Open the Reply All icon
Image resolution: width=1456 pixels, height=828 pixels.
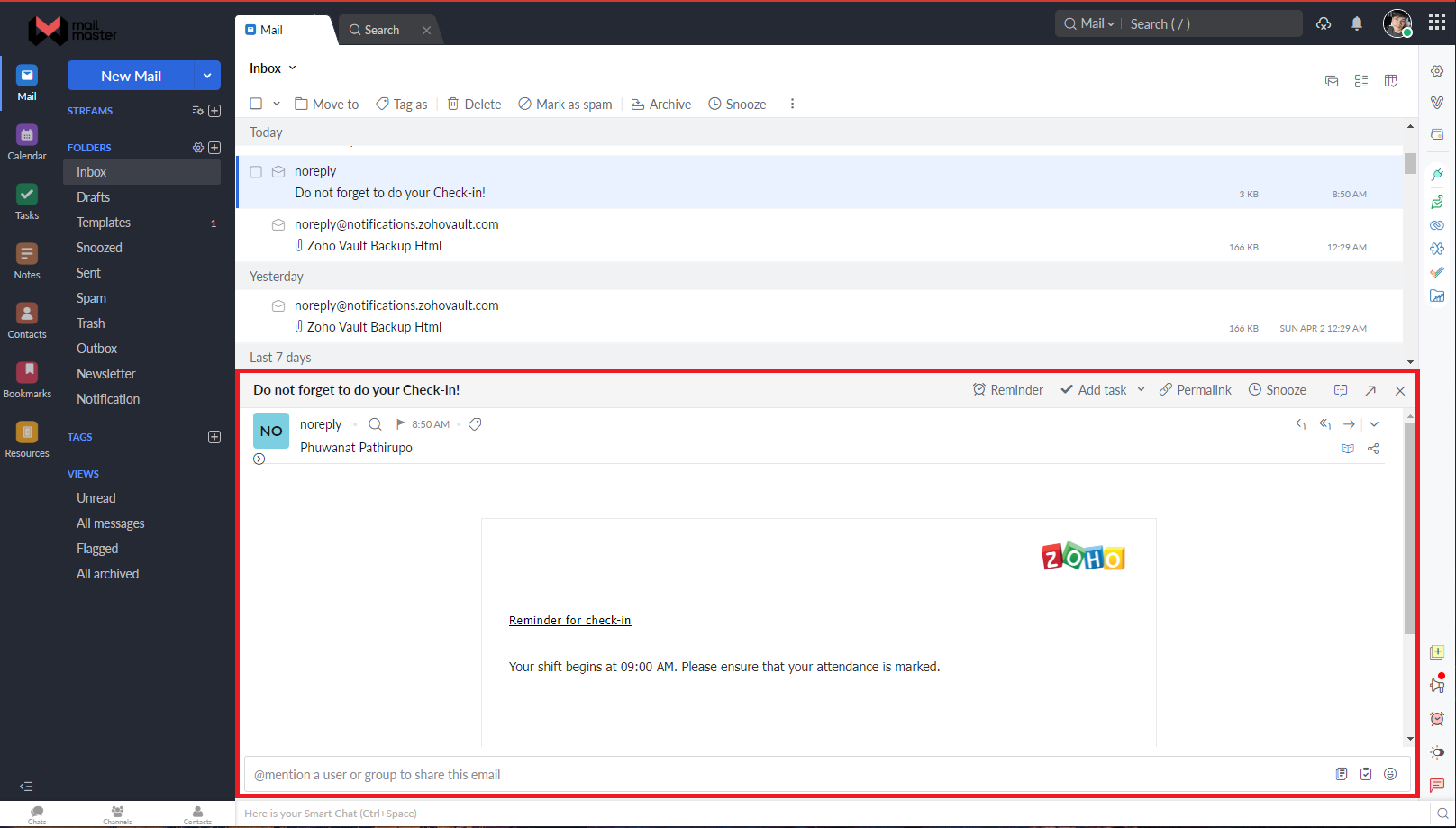(1324, 423)
